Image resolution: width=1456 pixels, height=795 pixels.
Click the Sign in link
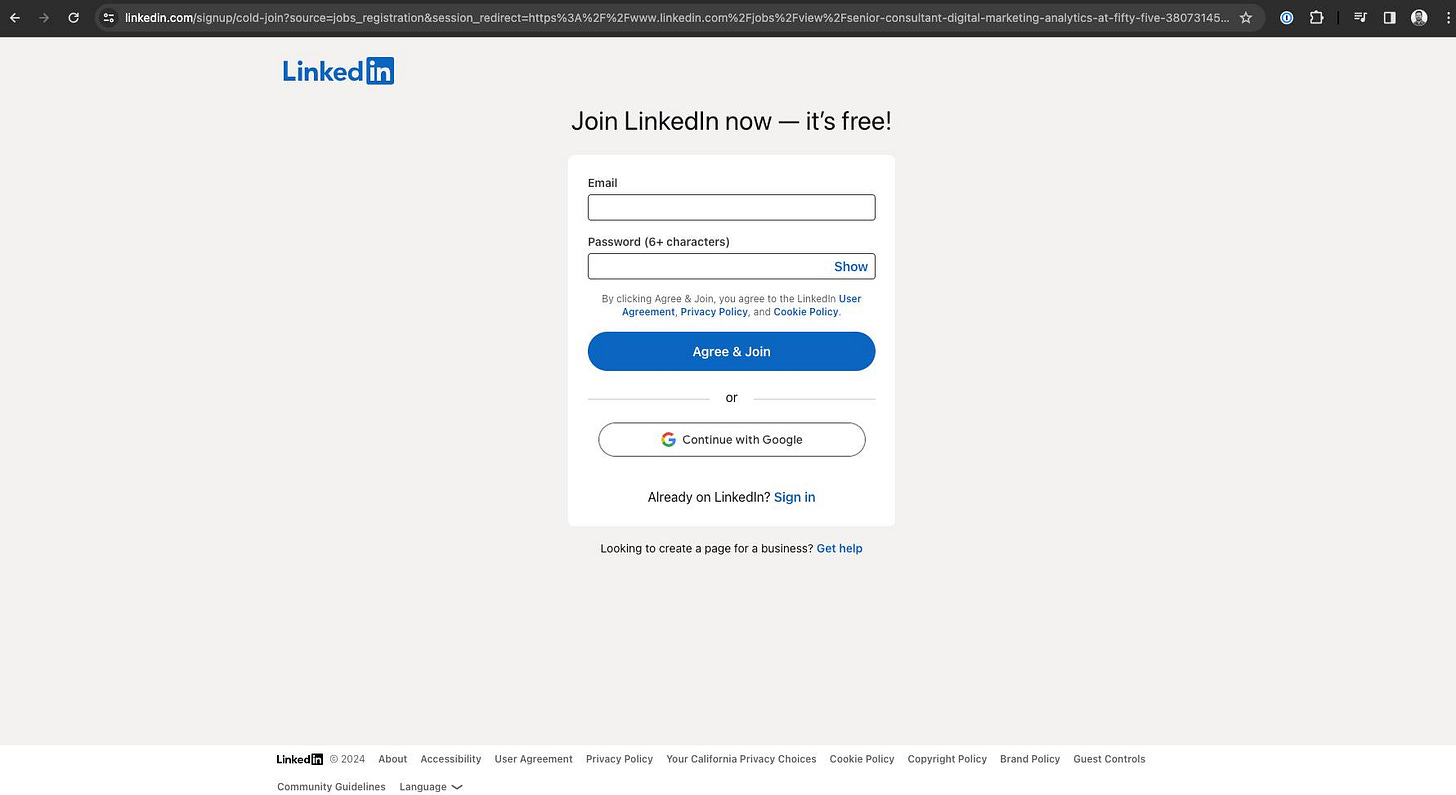[795, 497]
